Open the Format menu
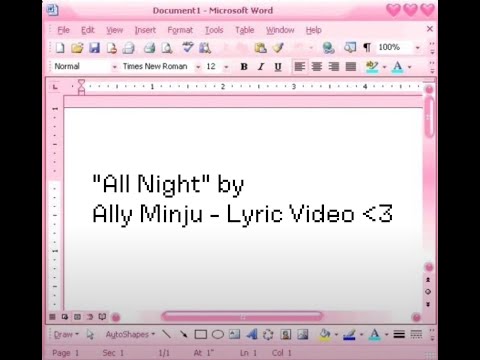The height and width of the screenshot is (360, 480). (x=180, y=30)
